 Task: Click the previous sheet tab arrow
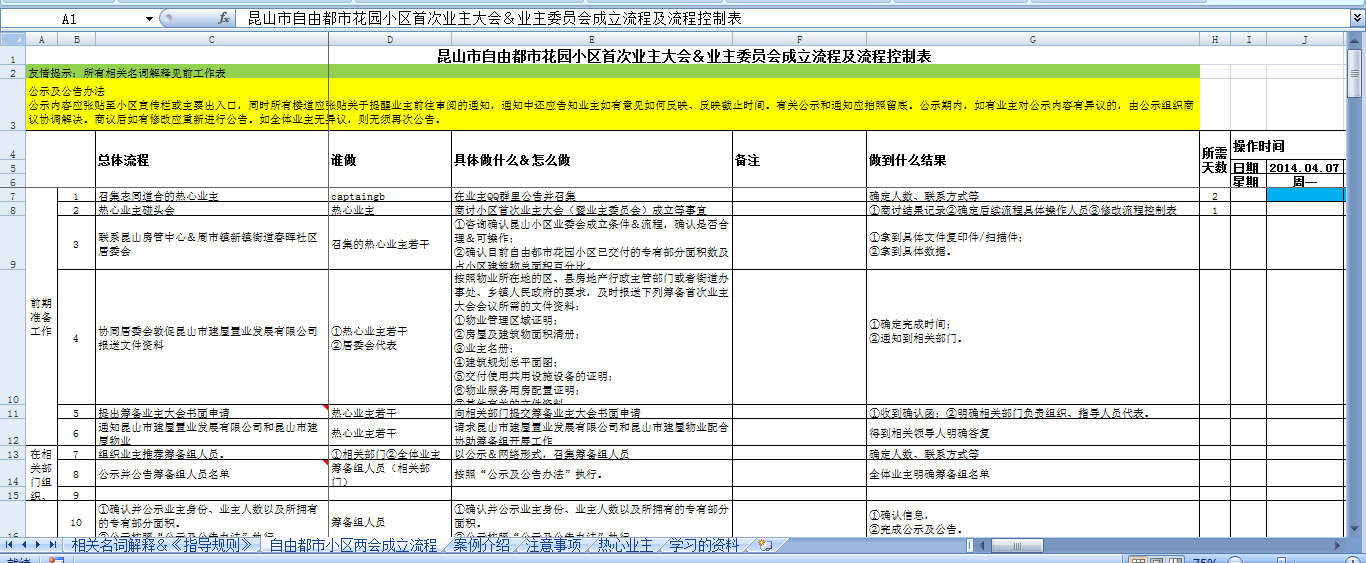point(25,545)
